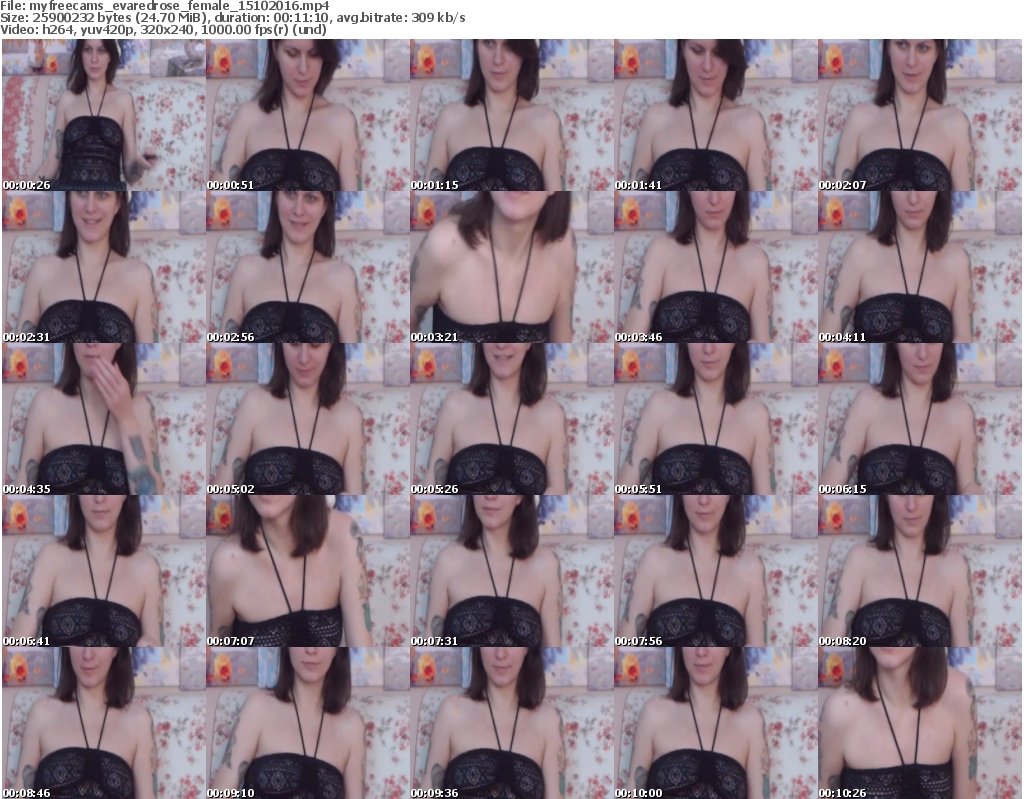The width and height of the screenshot is (1024, 799).
Task: Open the final frame at 00:10:26
Action: (919, 722)
